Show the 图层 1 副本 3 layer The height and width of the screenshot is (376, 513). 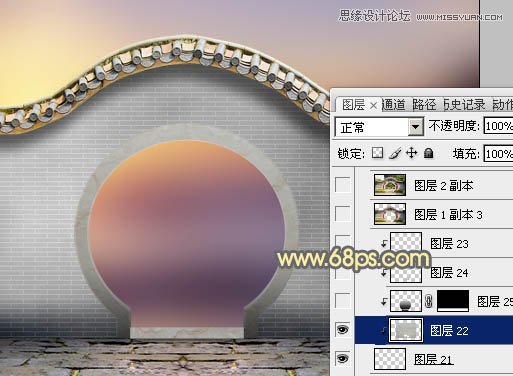[343, 214]
